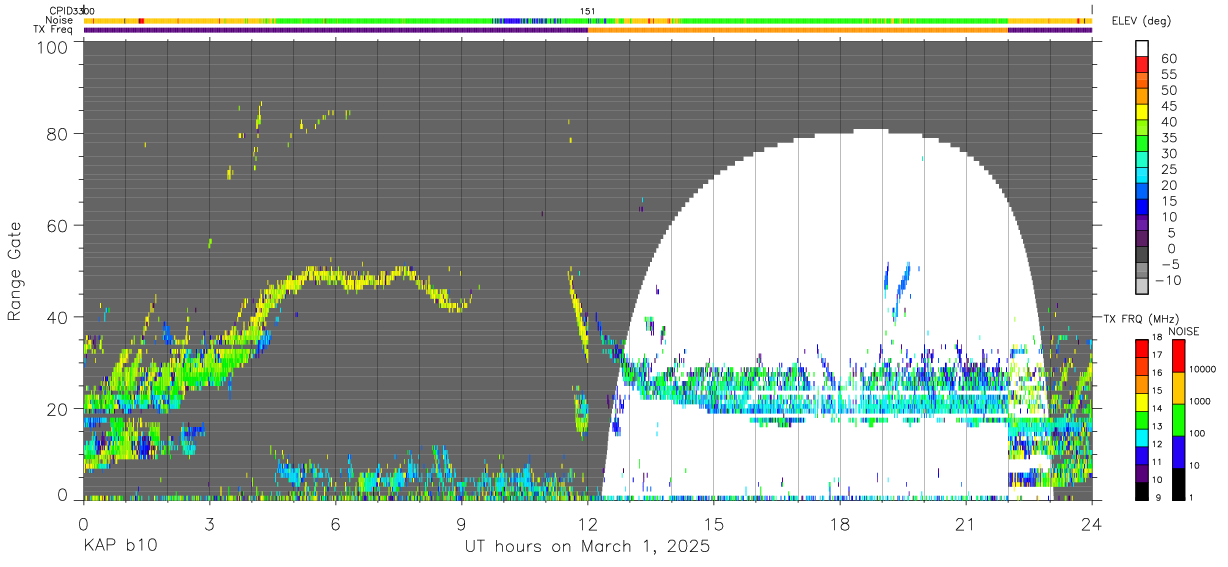The width and height of the screenshot is (1228, 567).
Task: Click the "Noise" strip label above the plot
Action: 61,20
